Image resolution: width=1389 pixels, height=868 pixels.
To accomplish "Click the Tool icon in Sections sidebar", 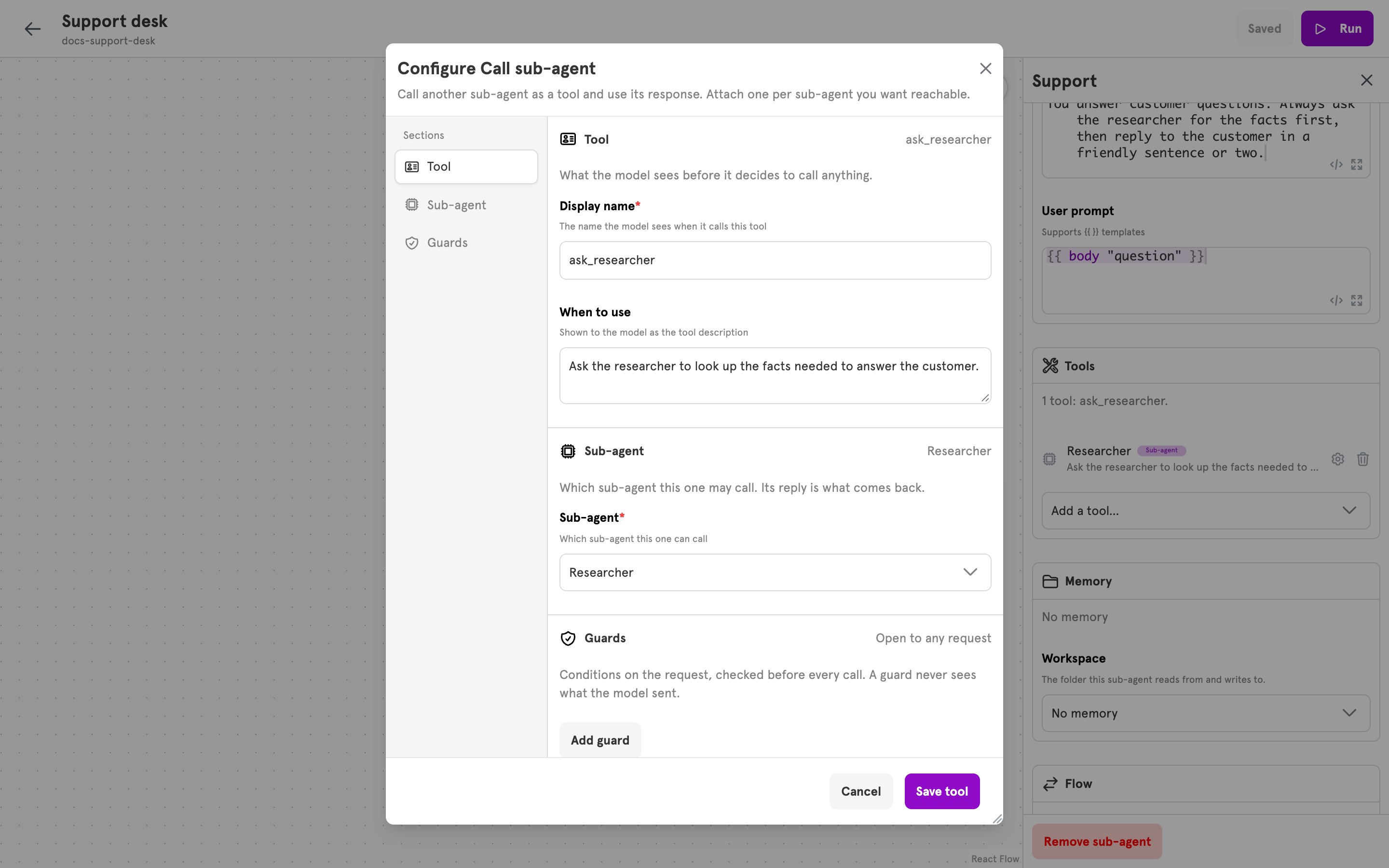I will 411,167.
